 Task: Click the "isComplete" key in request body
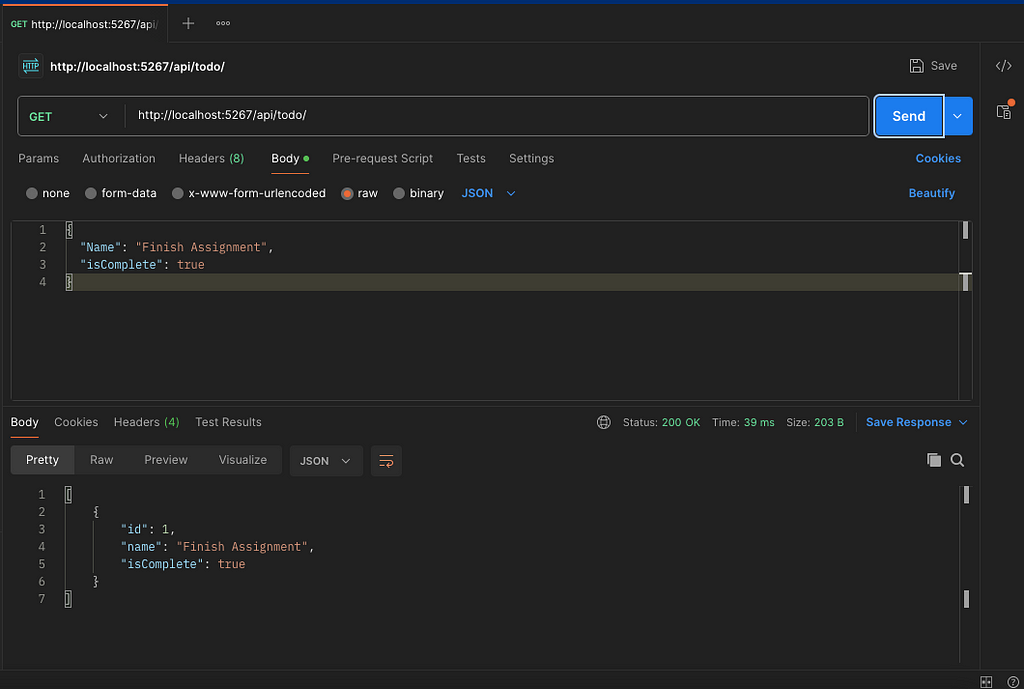[121, 264]
